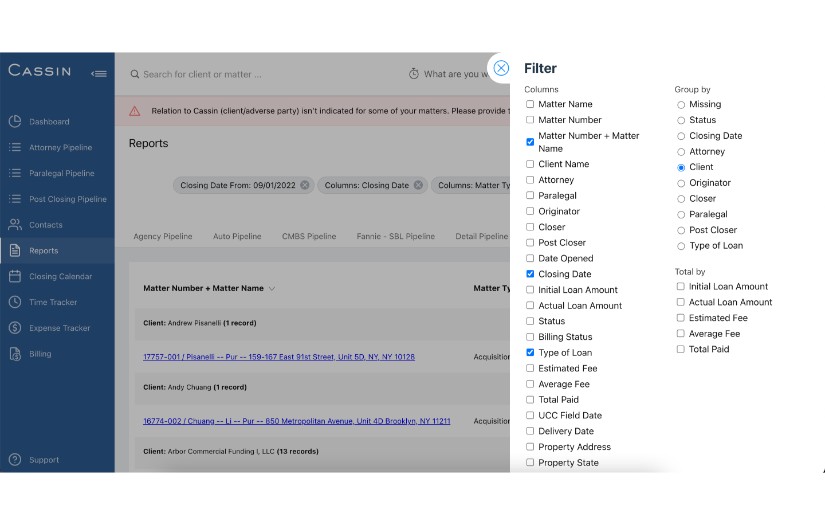Open the 17757-001 Pisanelli matter link
825x525 pixels.
(279, 357)
